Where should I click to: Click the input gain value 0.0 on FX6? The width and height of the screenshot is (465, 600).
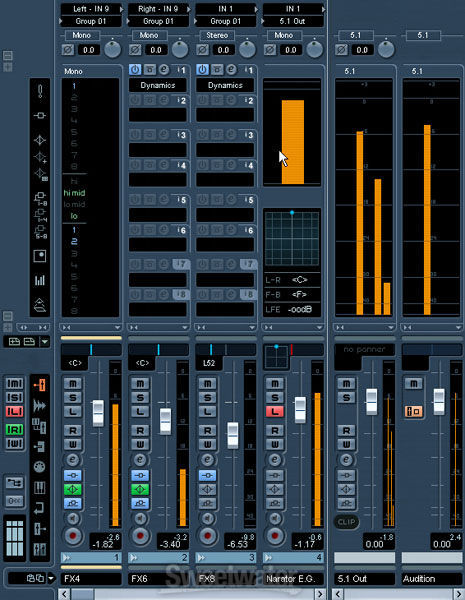(156, 50)
